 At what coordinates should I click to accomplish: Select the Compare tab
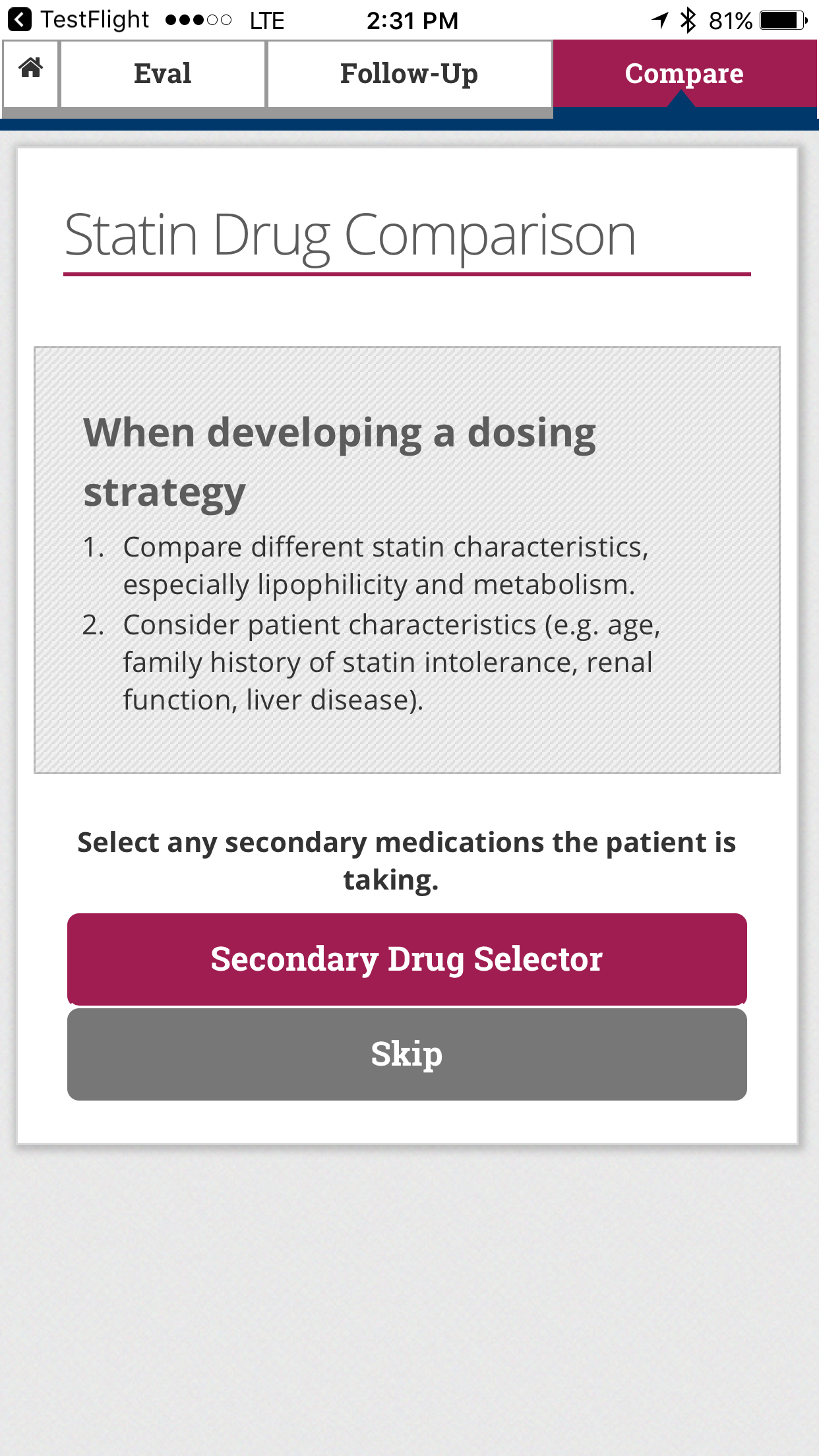click(x=684, y=73)
